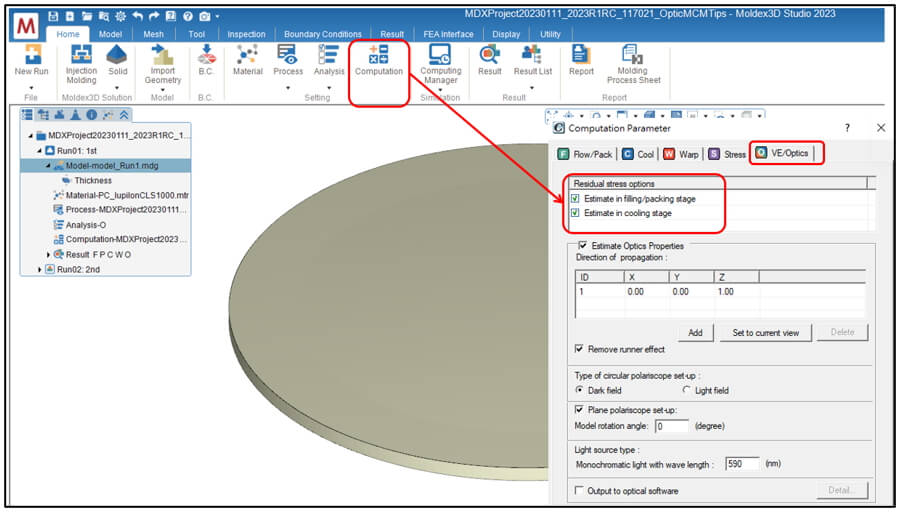
Task: Click the wave length 590 field
Action: (x=742, y=464)
